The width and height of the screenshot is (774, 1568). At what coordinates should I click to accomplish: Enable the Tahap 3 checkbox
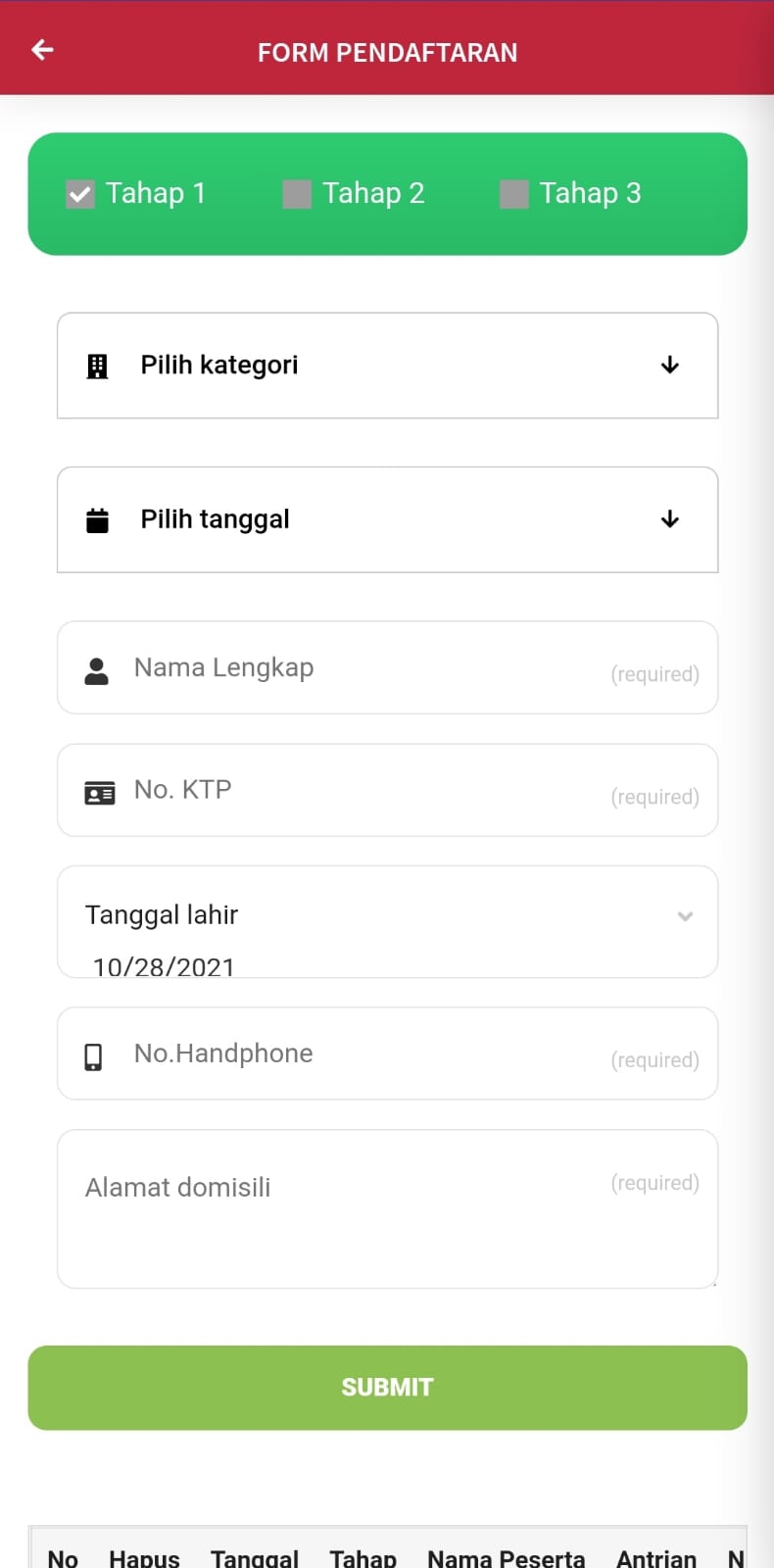click(x=513, y=194)
